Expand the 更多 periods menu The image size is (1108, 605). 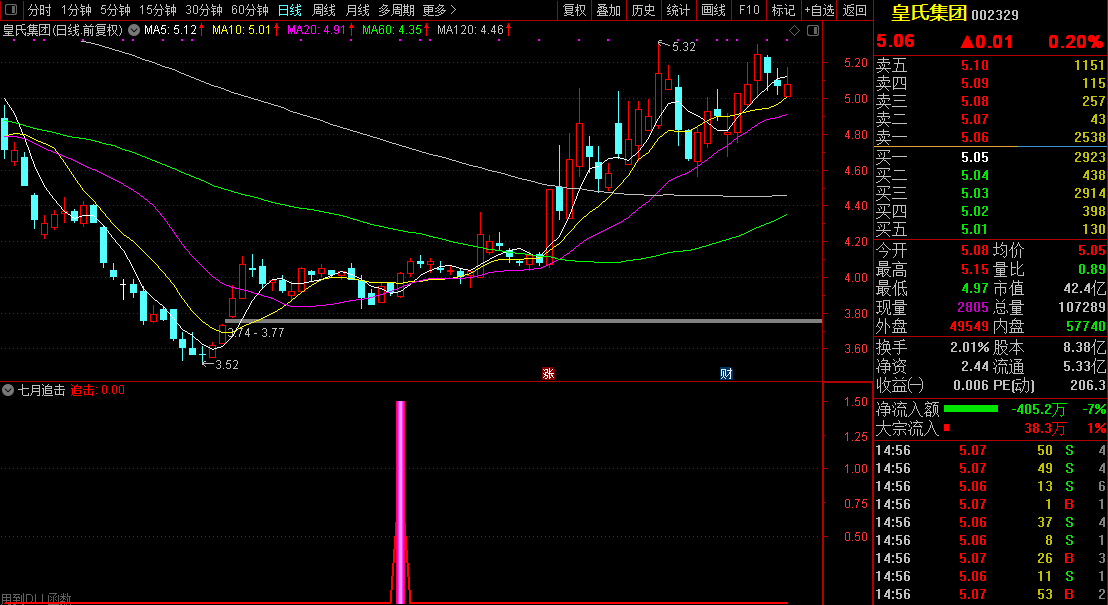(440, 10)
